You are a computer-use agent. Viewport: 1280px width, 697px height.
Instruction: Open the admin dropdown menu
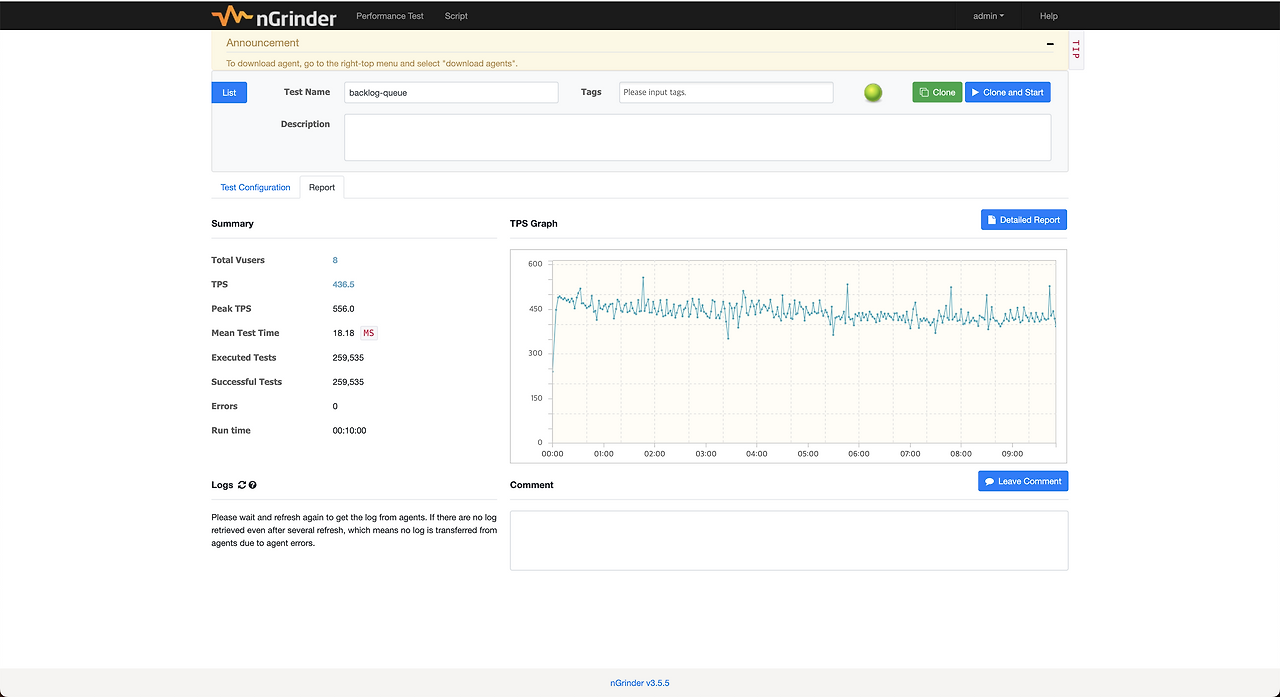coord(988,16)
